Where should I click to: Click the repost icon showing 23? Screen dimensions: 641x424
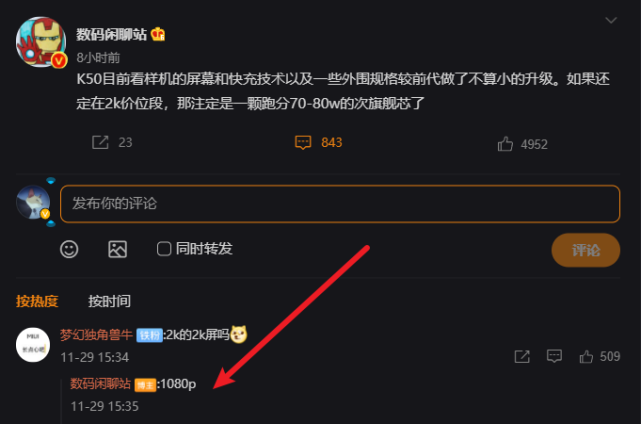pos(100,142)
